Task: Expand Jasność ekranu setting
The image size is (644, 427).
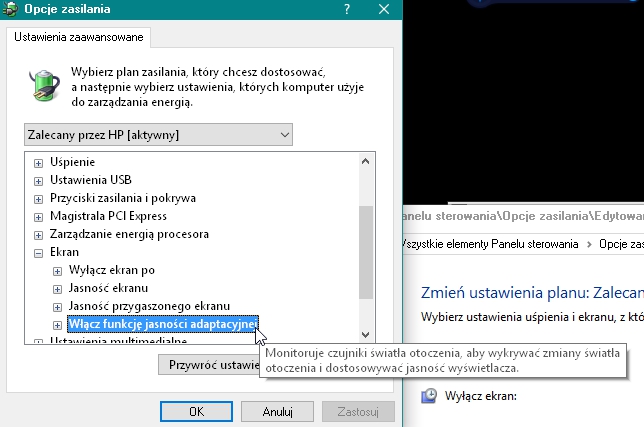Action: (x=58, y=289)
